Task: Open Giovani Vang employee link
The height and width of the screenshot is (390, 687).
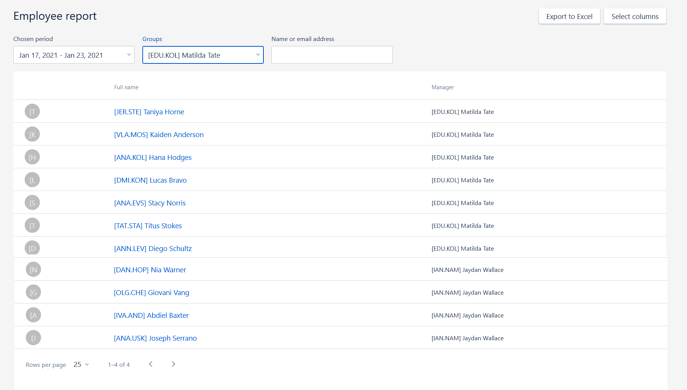Action: pyautogui.click(x=152, y=292)
